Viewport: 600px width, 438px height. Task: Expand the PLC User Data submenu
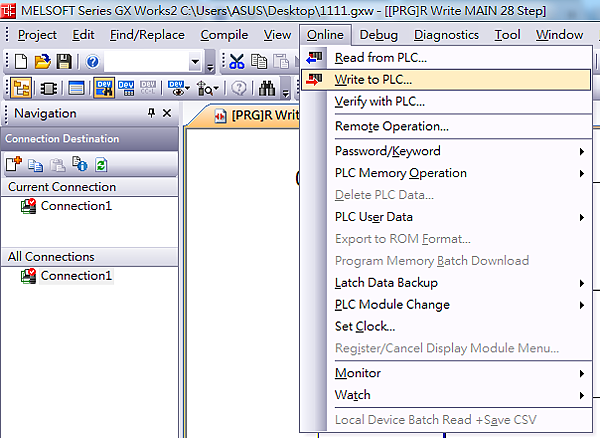(446, 217)
